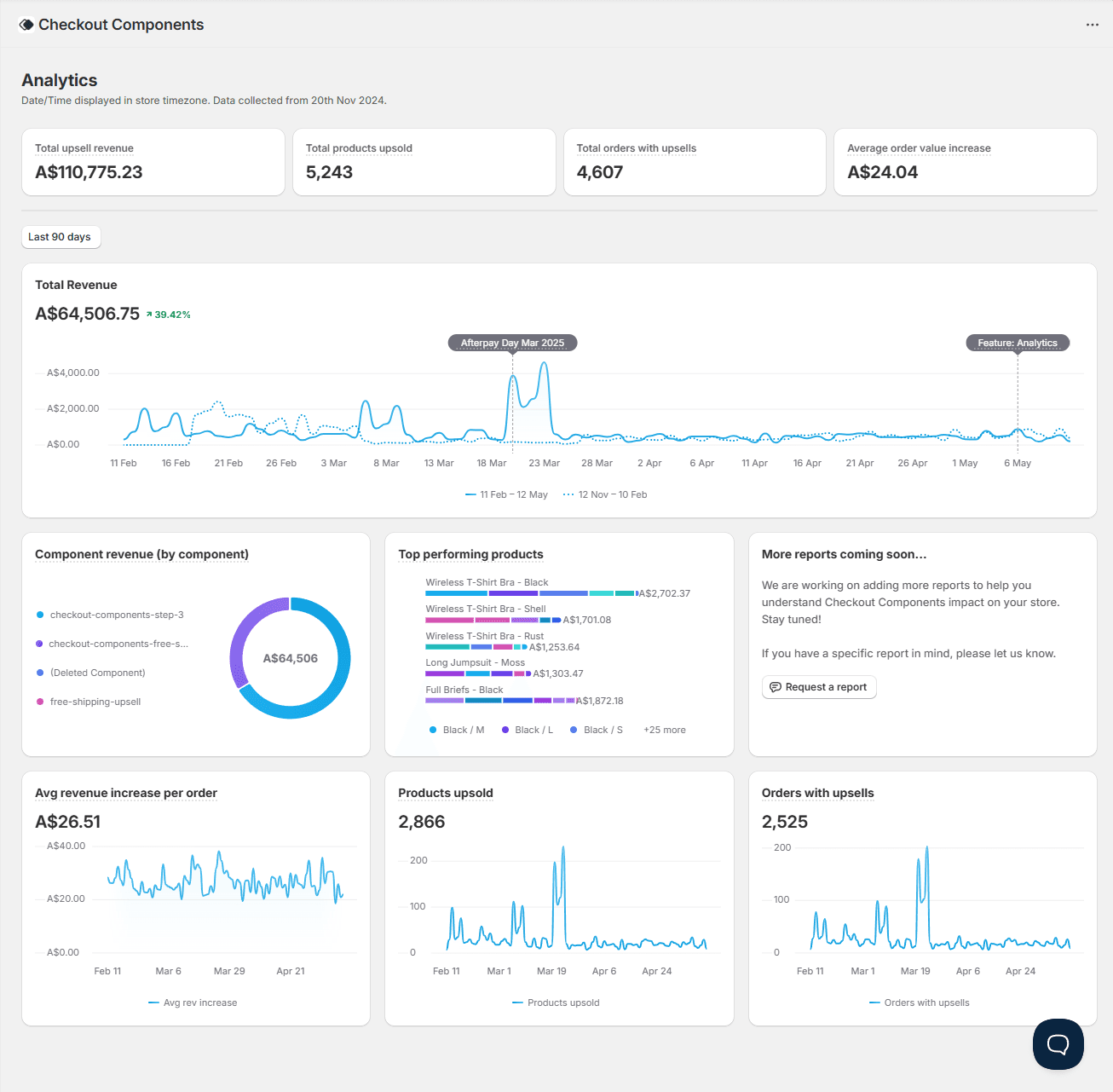This screenshot has width=1113, height=1092.
Task: Expand the +25 more variants legend
Action: click(x=664, y=730)
